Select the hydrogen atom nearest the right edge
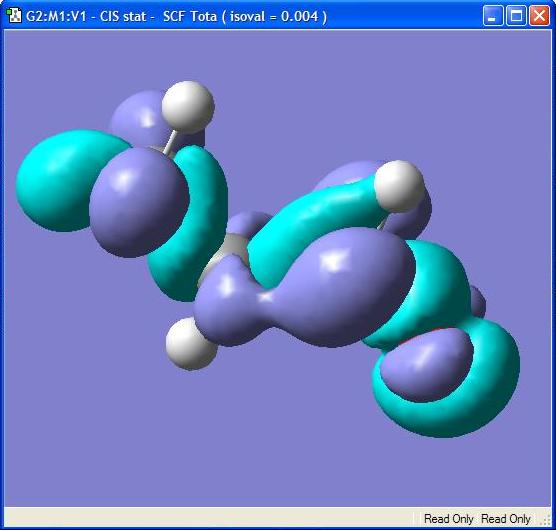The width and height of the screenshot is (556, 530). click(399, 186)
